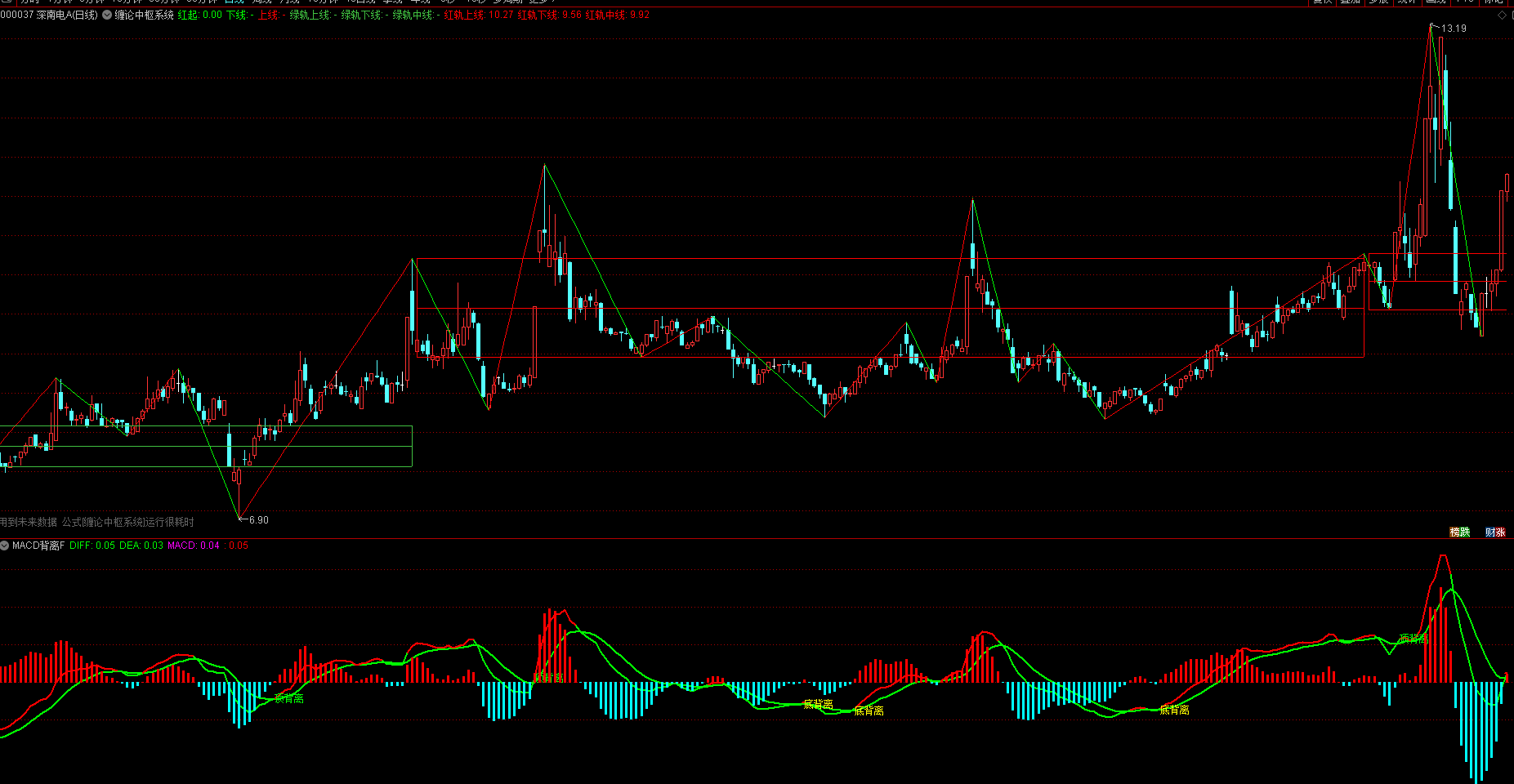
Task: Click the 红轨上线 10.27 readout
Action: [x=479, y=15]
